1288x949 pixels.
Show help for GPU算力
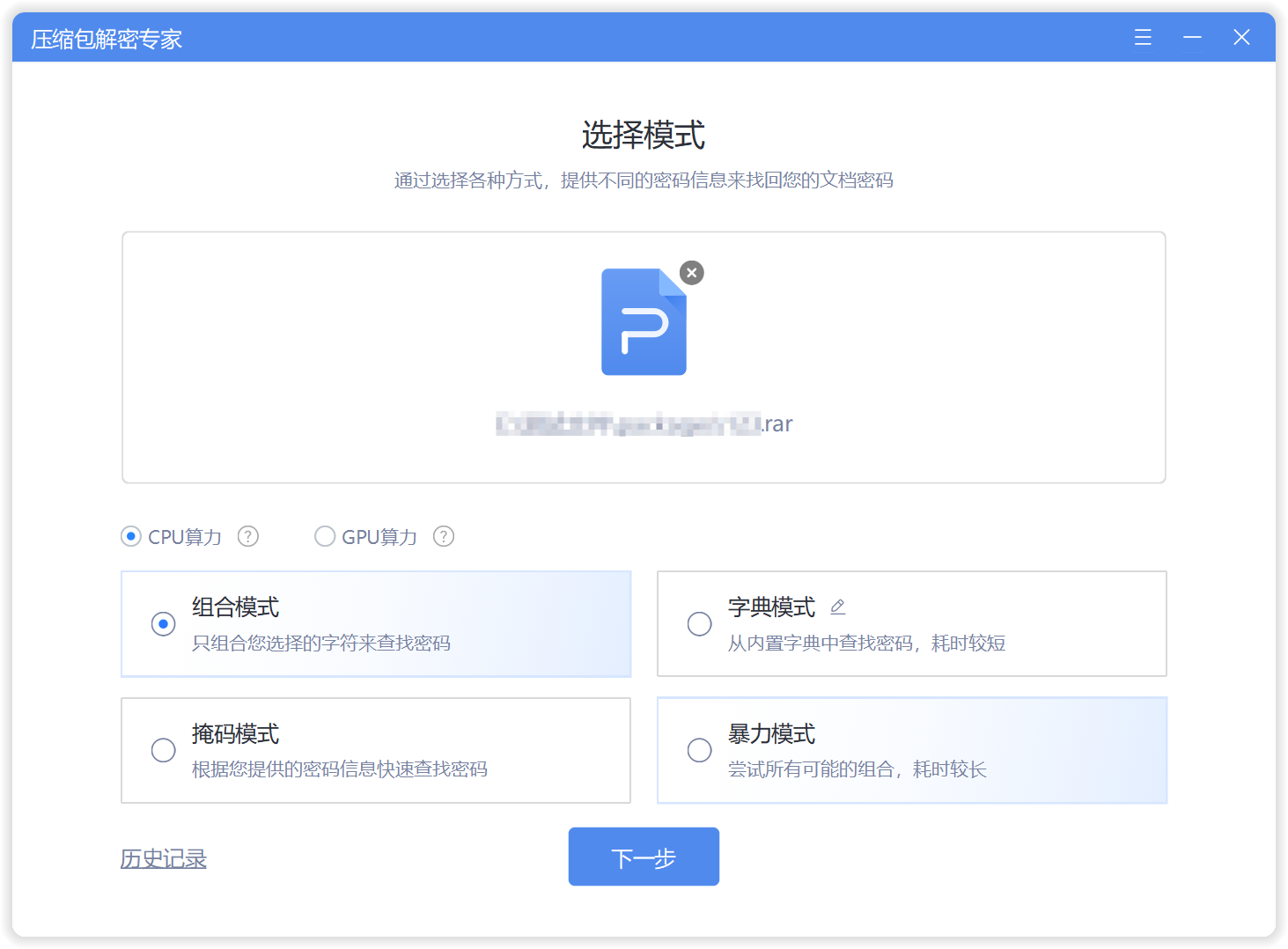point(444,536)
